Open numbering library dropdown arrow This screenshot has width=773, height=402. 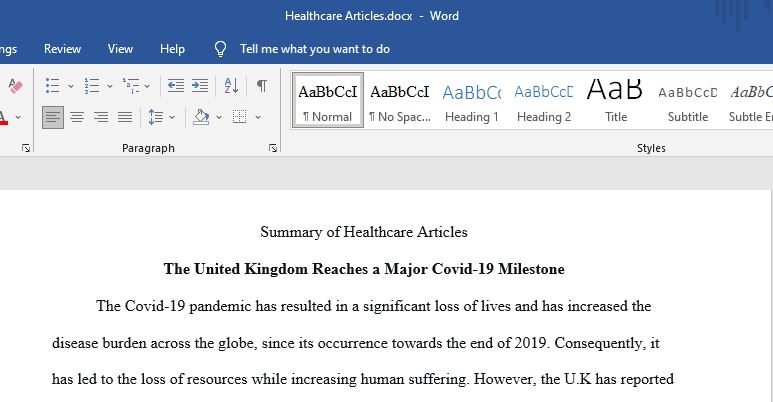pos(109,86)
